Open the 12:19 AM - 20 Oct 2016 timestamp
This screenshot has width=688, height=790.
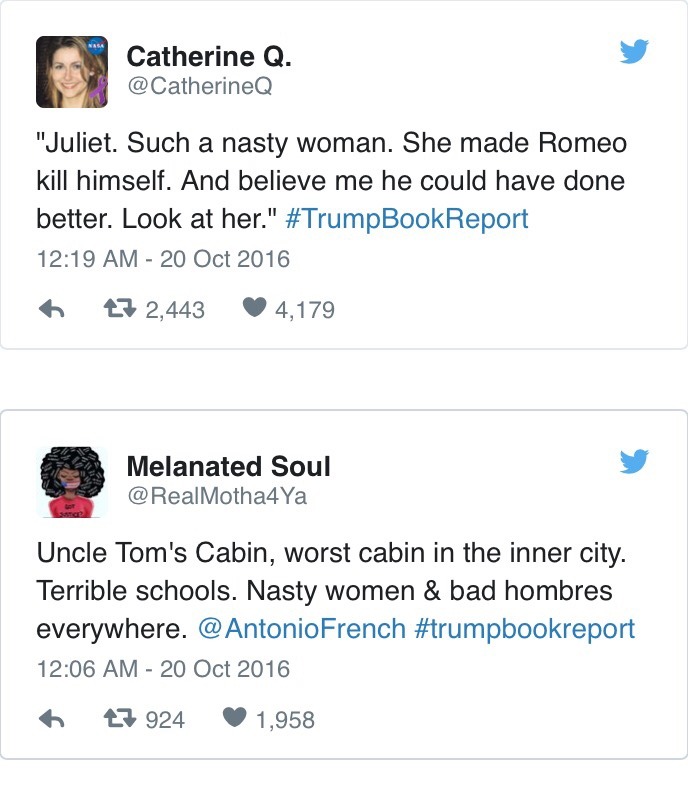(163, 259)
